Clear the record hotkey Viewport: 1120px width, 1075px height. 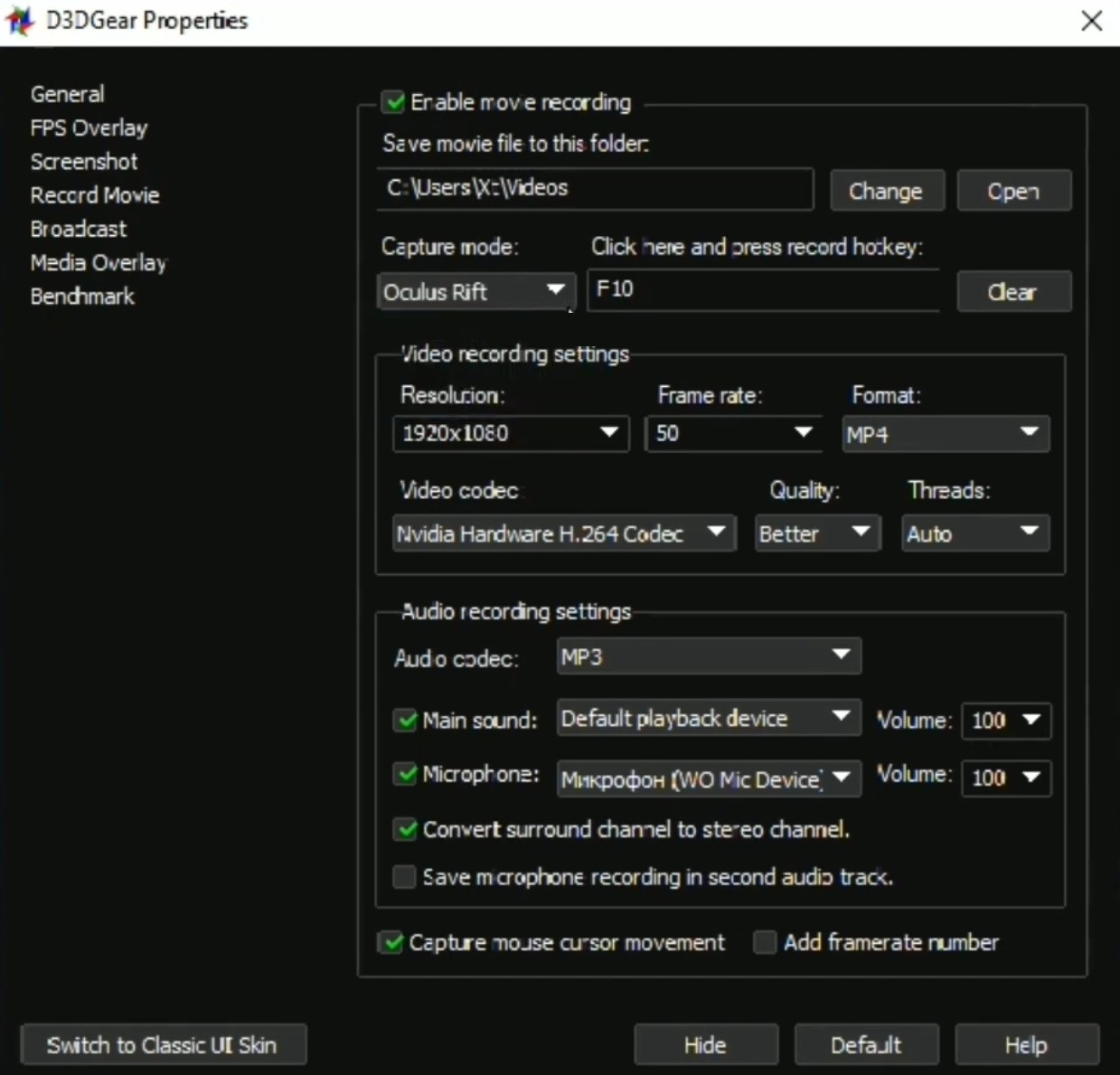(x=1013, y=291)
